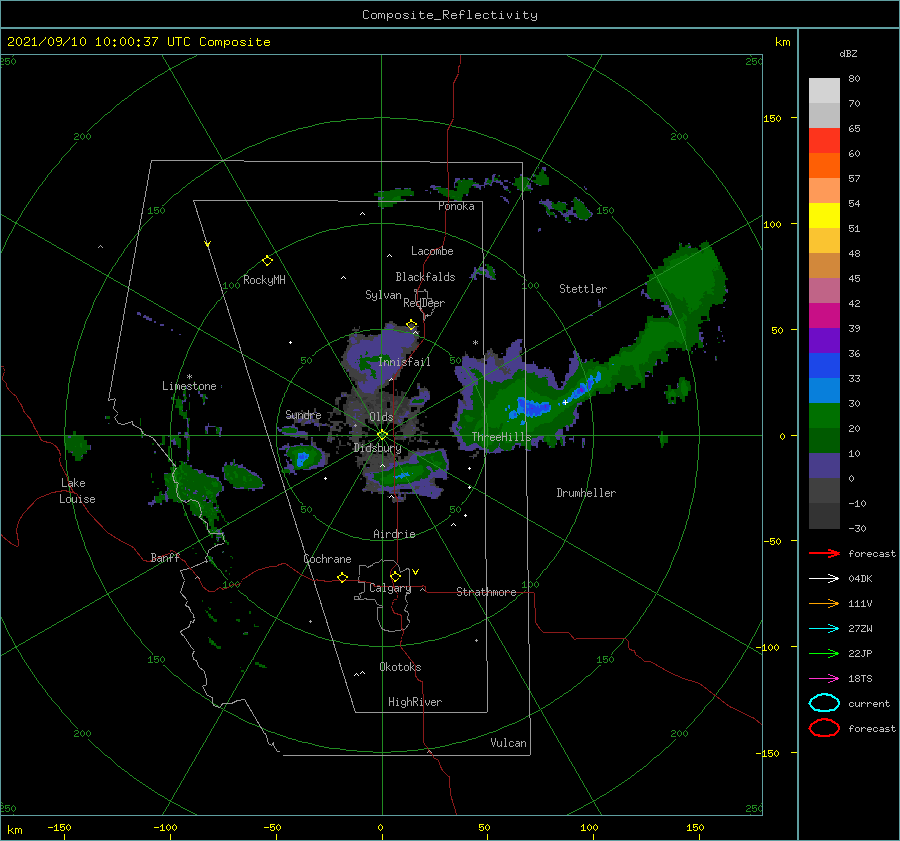
Task: Click the Vulcan label
Action: pyautogui.click(x=508, y=743)
